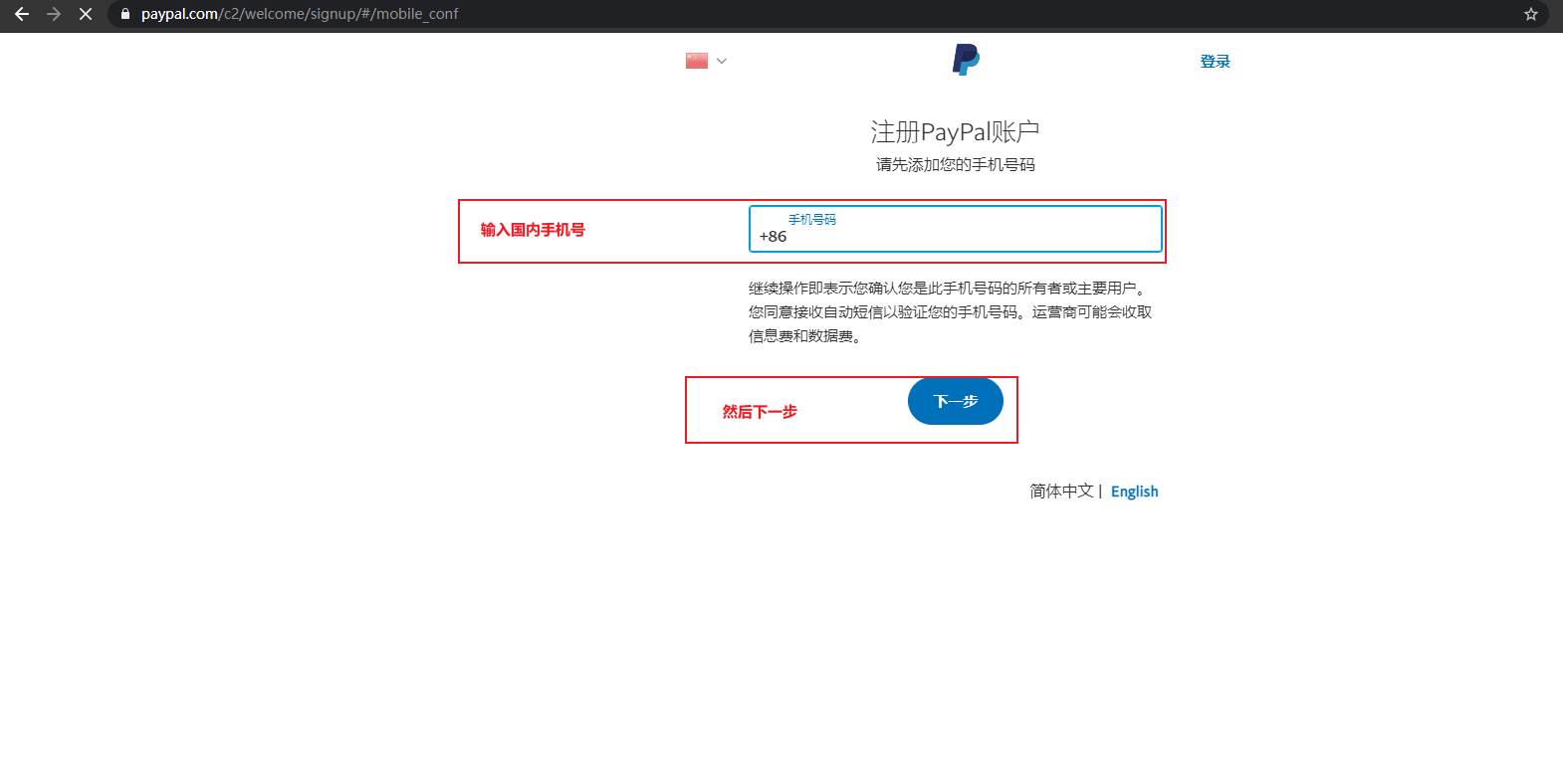The height and width of the screenshot is (784, 1563).
Task: Click the 注册PayPal账户 heading text
Action: pos(956,131)
